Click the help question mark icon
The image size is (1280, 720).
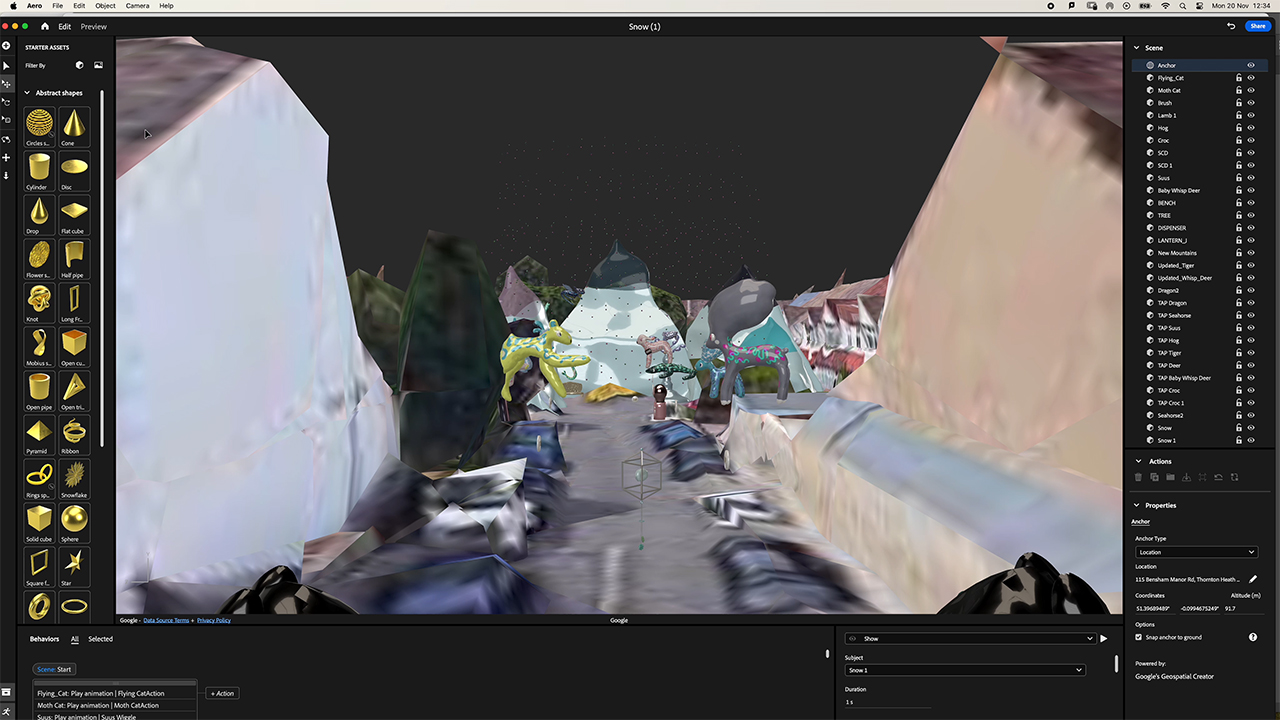pos(1253,637)
